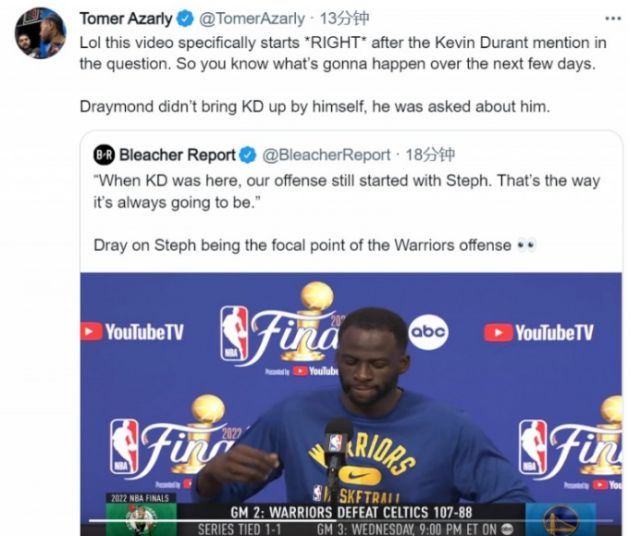Open Tomer Azarly's profile avatar
The width and height of the screenshot is (641, 536).
point(40,33)
